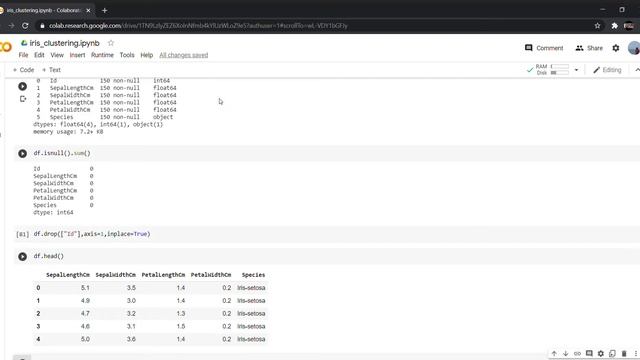This screenshot has height=360, width=640.
Task: Click the clear output icon below first run button
Action: click(x=23, y=99)
